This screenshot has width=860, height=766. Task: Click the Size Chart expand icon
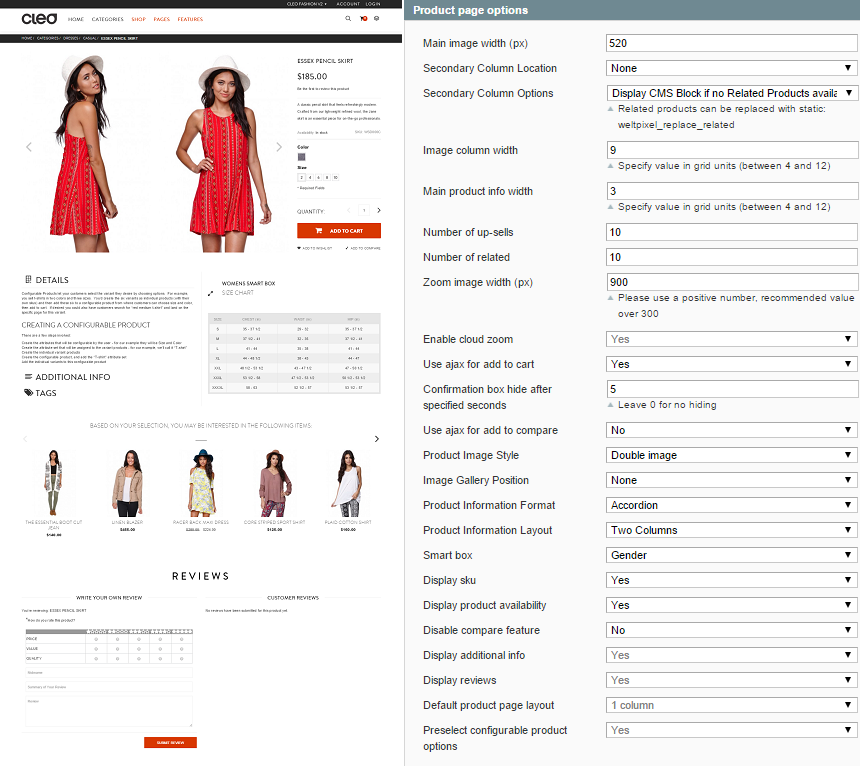[210, 293]
